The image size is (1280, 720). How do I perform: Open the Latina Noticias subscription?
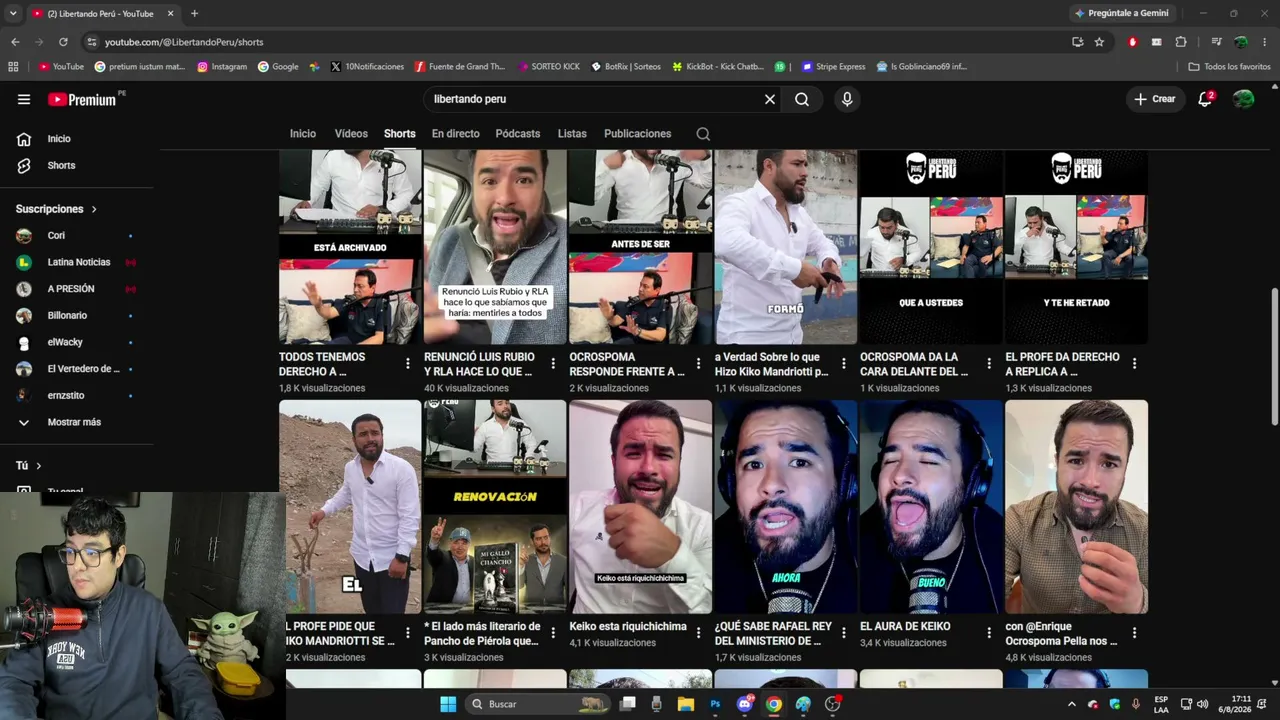click(77, 262)
